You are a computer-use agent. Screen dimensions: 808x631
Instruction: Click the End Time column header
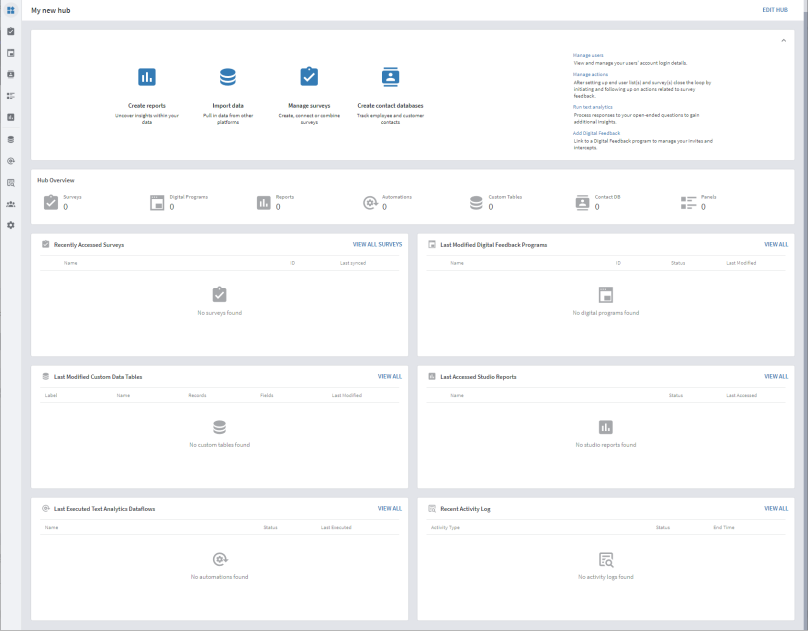pos(724,527)
